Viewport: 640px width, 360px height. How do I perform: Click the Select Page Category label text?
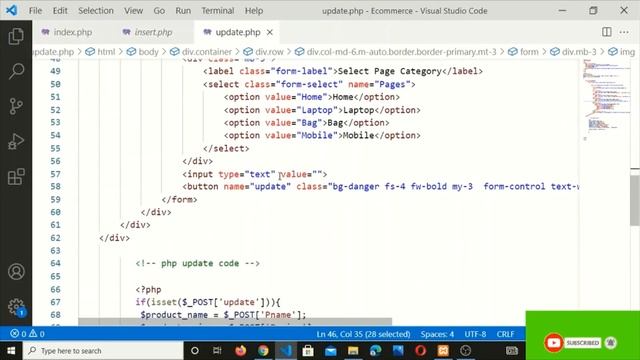click(x=389, y=71)
